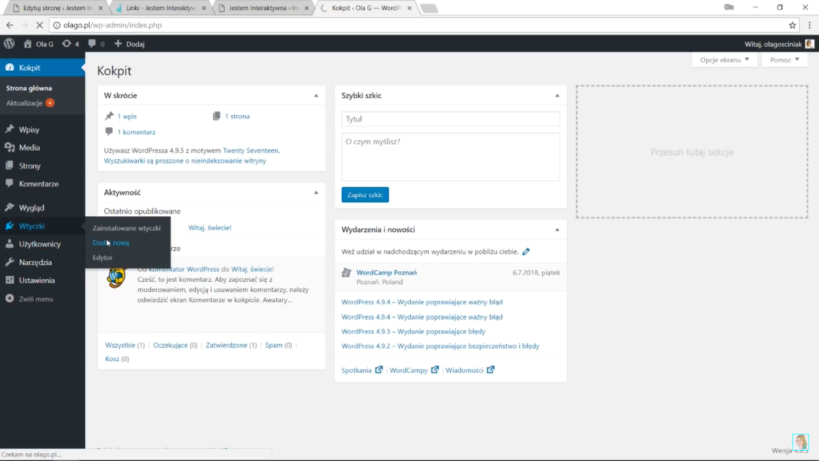Open updates indicator showing 4
Image resolution: width=819 pixels, height=461 pixels.
71,44
